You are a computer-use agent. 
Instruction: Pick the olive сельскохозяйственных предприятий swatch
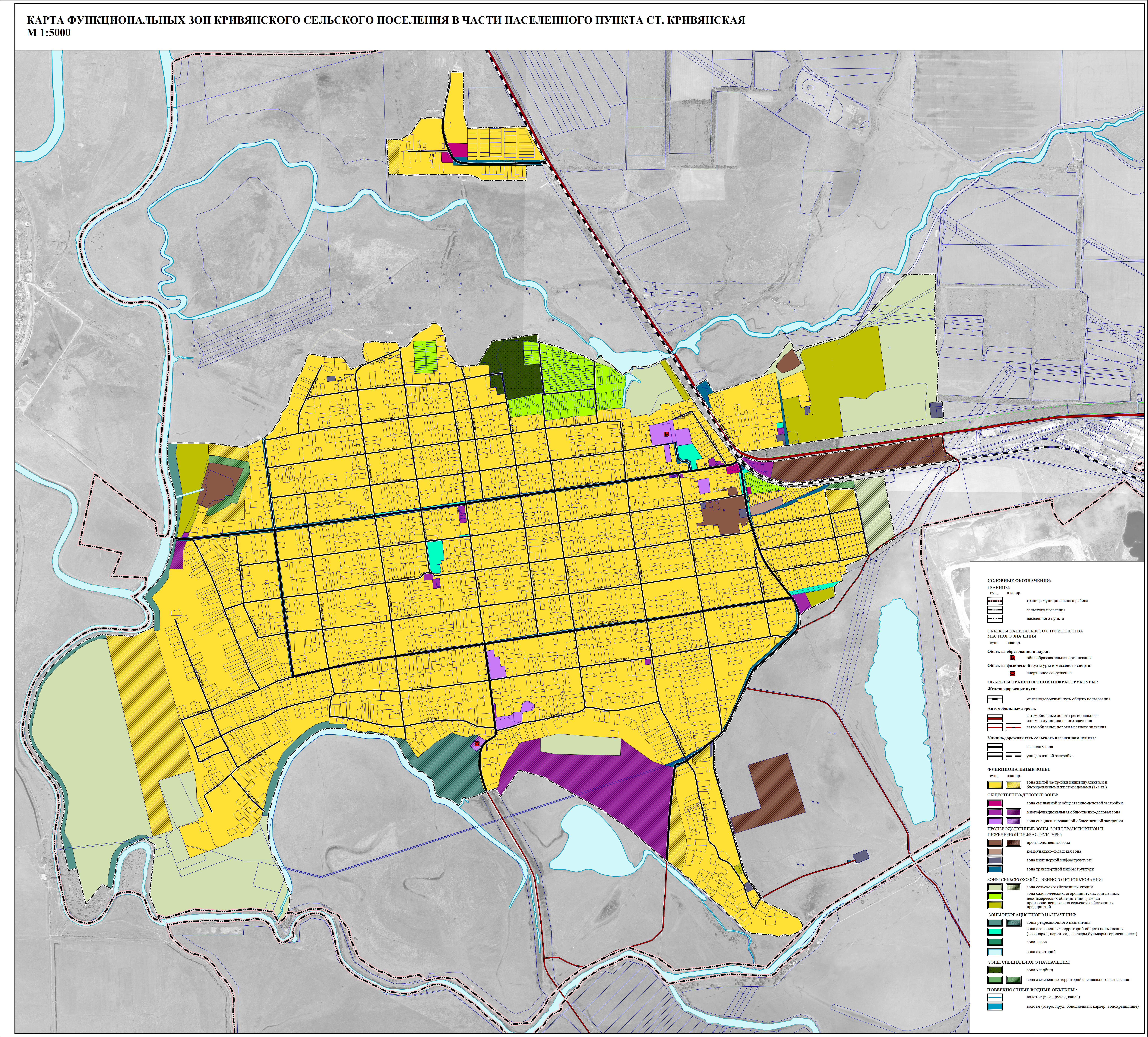(995, 905)
